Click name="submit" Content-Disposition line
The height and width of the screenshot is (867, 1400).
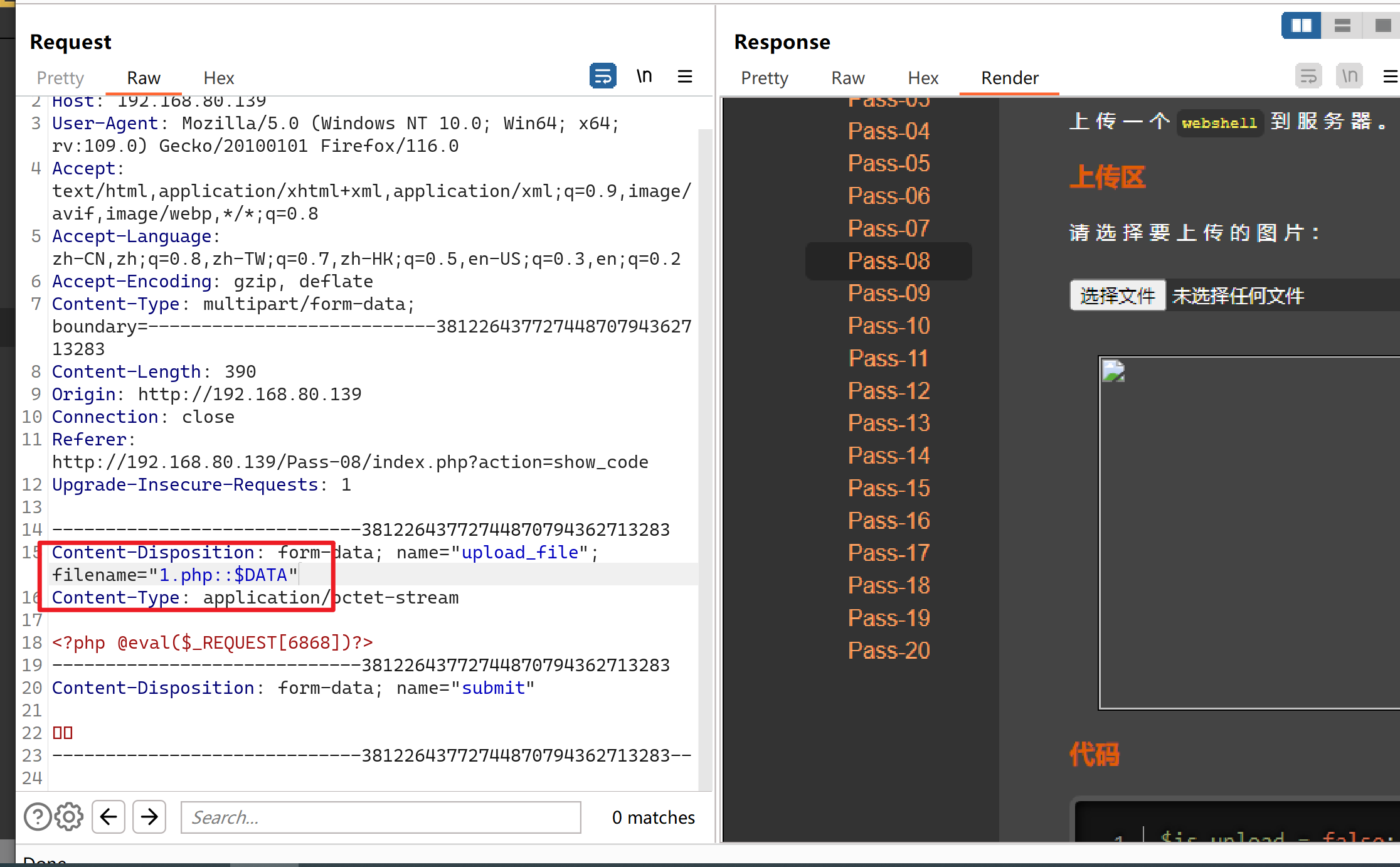[x=294, y=688]
